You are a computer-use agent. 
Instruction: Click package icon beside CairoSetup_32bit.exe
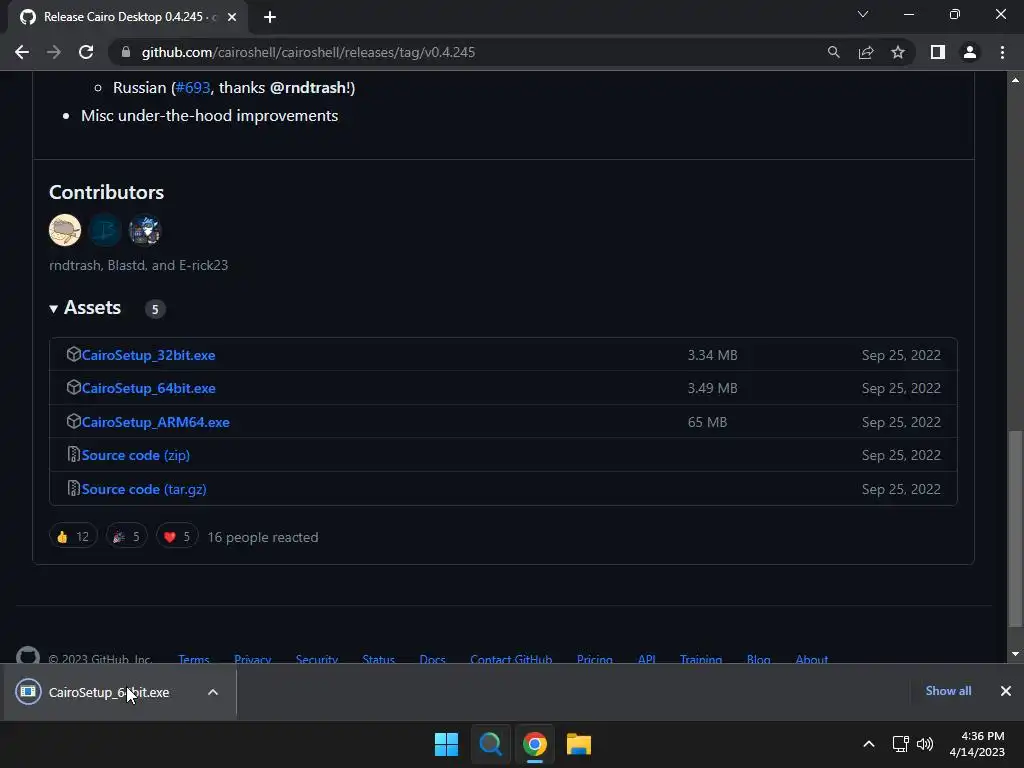74,354
